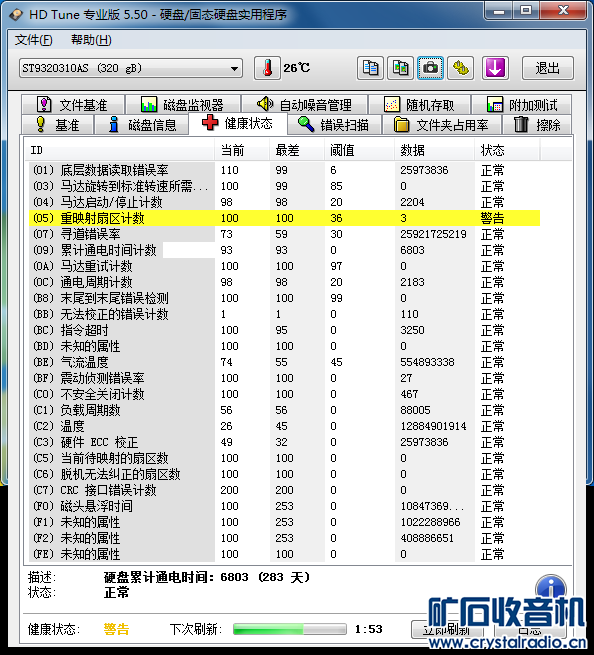
Task: Select row (C5) 当前待映射的扇区数
Action: point(284,458)
